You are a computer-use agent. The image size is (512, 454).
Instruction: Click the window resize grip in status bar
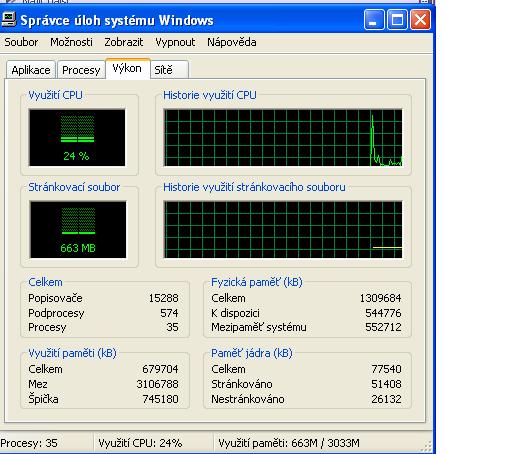427,446
